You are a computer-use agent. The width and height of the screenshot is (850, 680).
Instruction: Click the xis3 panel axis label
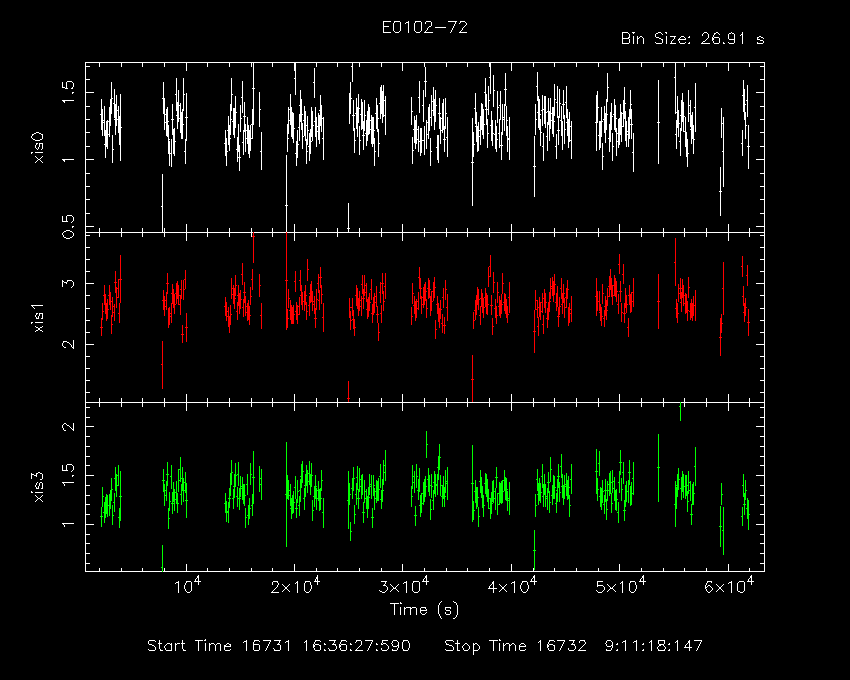(x=38, y=487)
